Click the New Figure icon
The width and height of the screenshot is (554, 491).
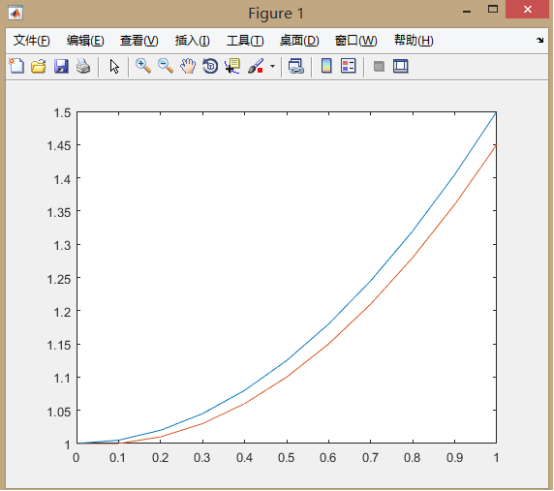(17, 66)
